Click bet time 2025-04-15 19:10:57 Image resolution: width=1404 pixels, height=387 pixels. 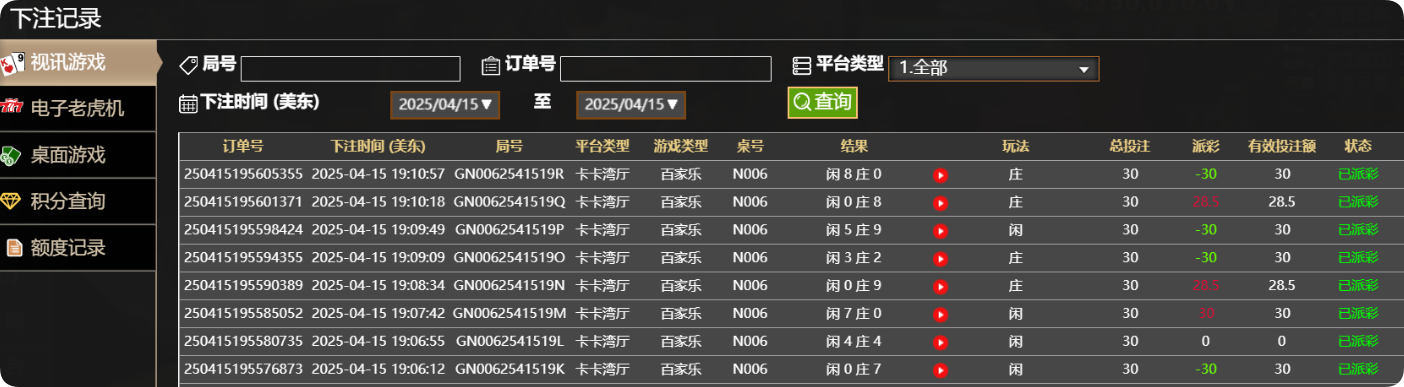click(378, 174)
